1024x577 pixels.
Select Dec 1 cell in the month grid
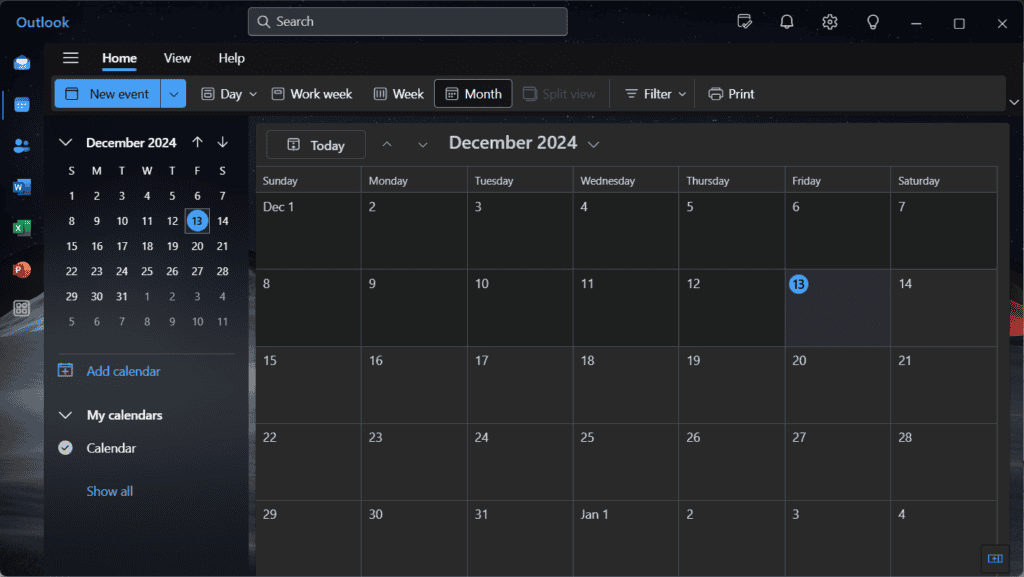(308, 230)
